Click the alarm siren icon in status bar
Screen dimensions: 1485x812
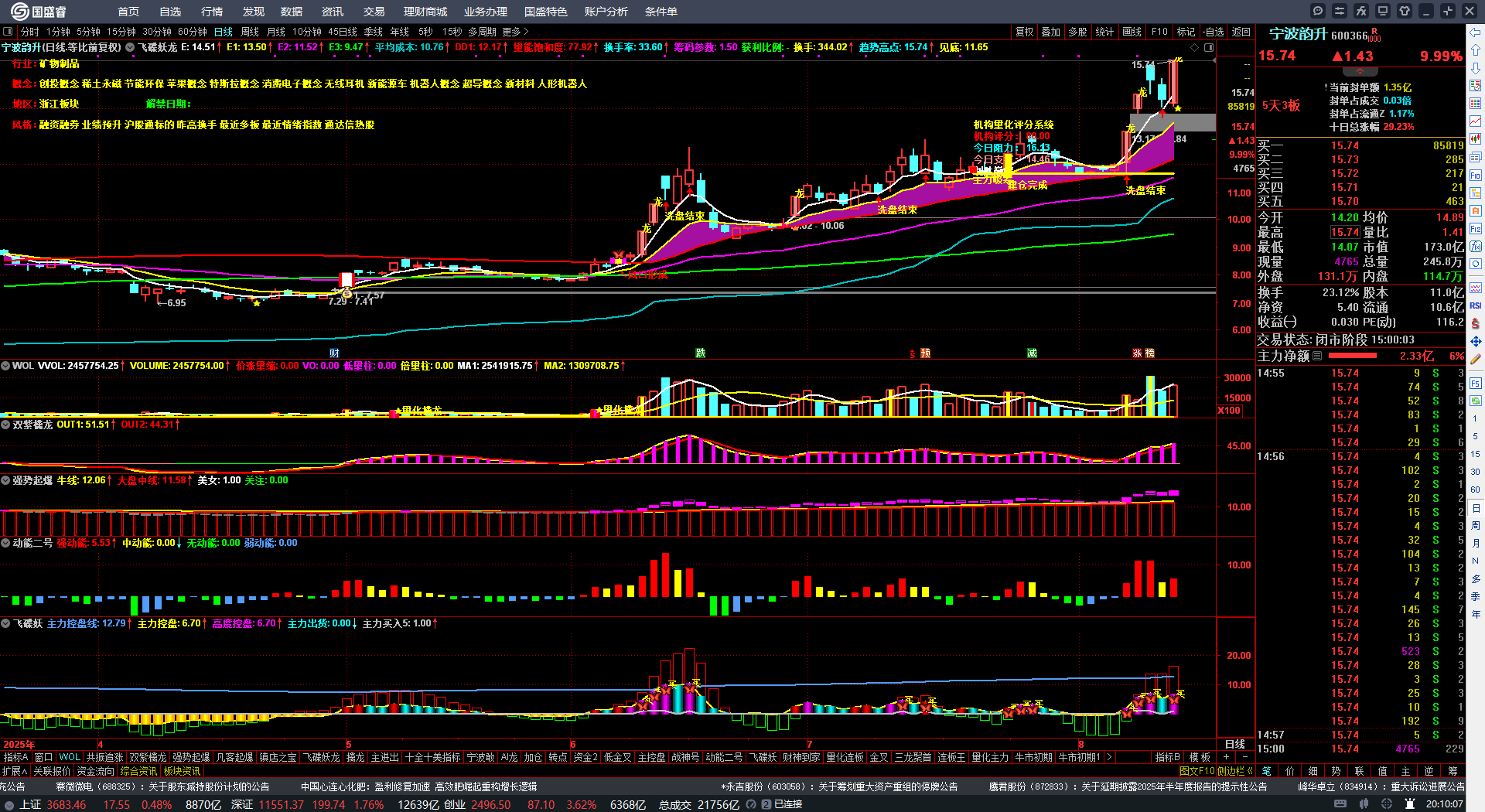pyautogui.click(x=1409, y=804)
